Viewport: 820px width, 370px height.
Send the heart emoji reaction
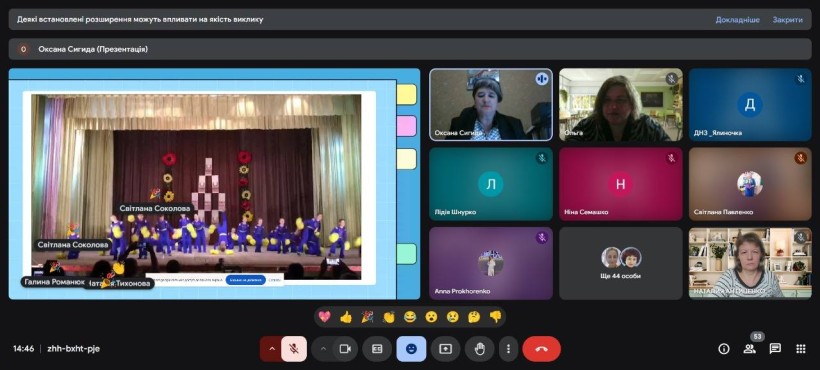(x=324, y=317)
